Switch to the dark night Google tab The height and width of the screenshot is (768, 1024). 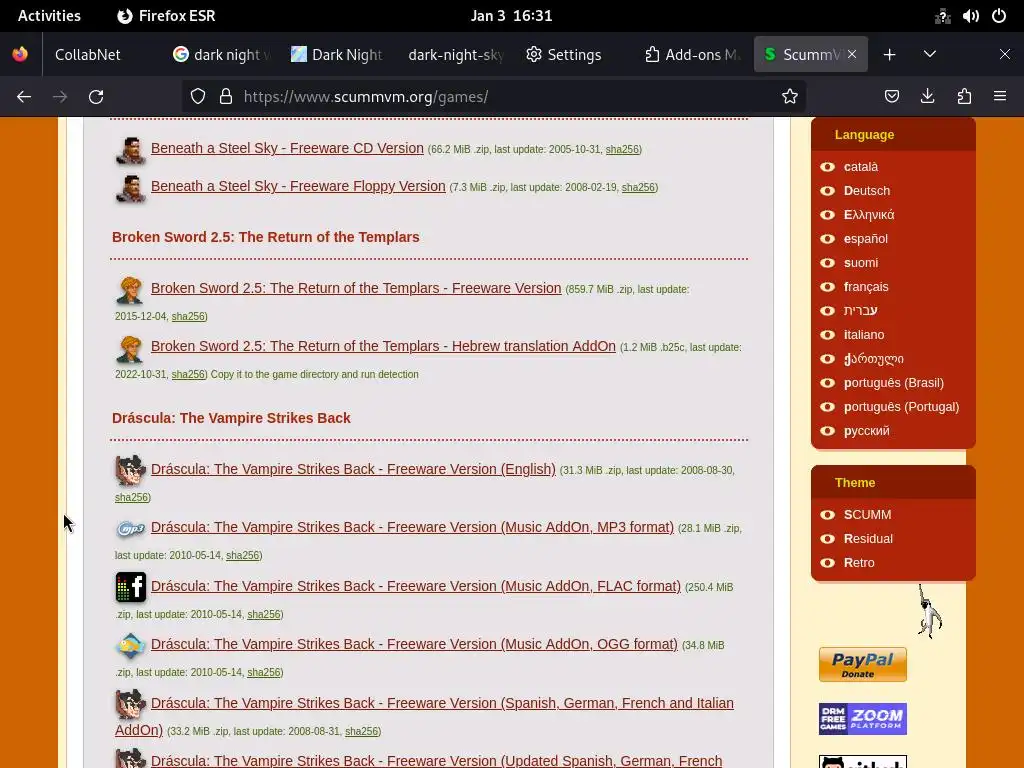(222, 55)
